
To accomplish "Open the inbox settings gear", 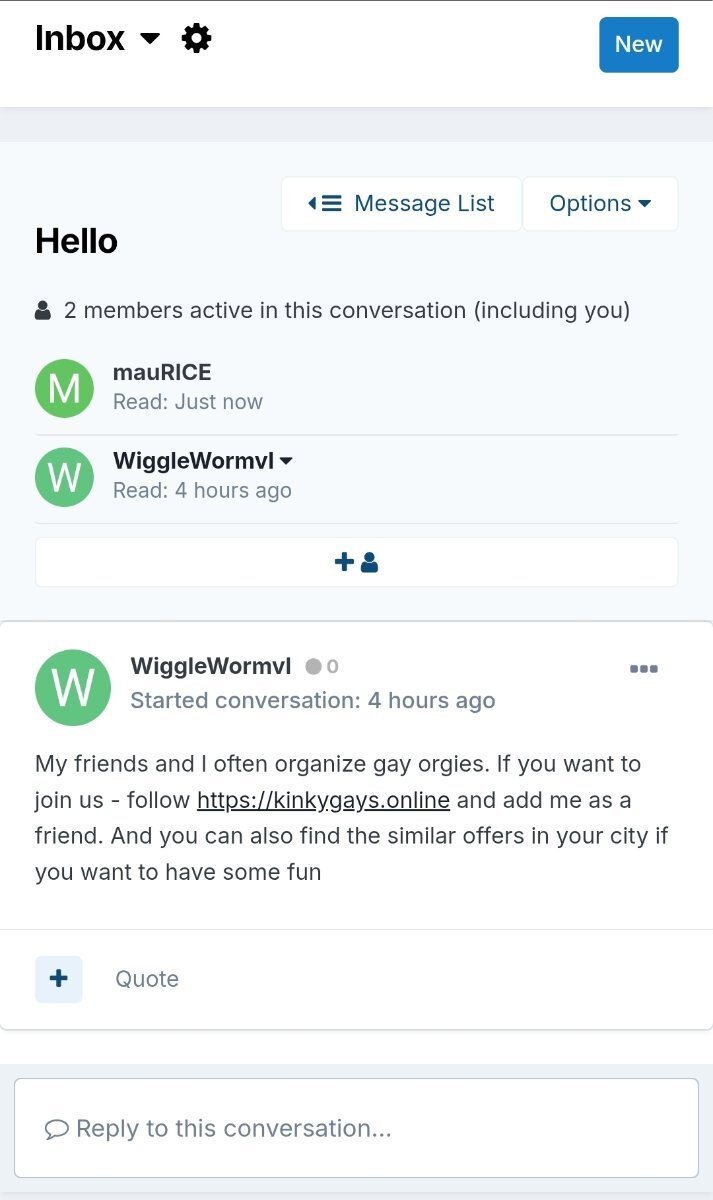I will tap(197, 39).
